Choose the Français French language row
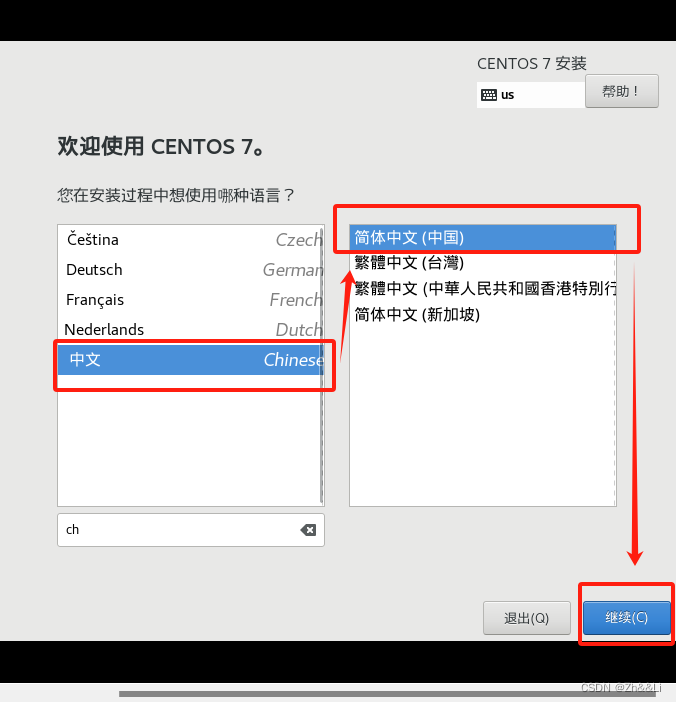This screenshot has width=676, height=702. coord(189,300)
